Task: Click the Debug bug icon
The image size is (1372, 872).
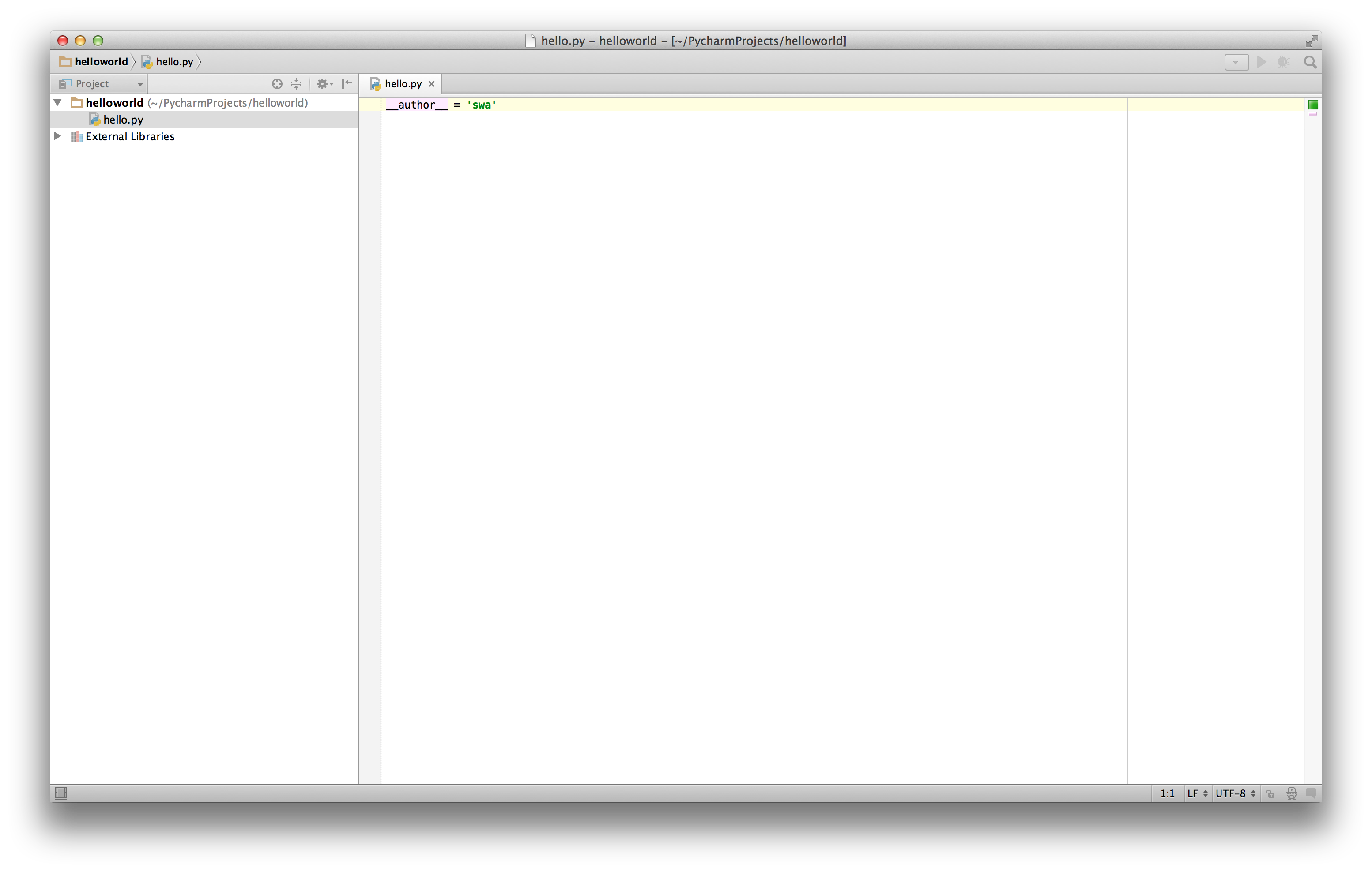Action: (1283, 62)
